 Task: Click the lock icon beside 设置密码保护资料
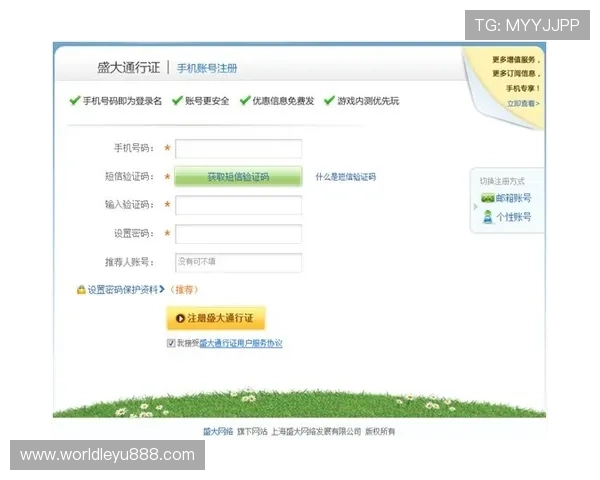pyautogui.click(x=81, y=290)
